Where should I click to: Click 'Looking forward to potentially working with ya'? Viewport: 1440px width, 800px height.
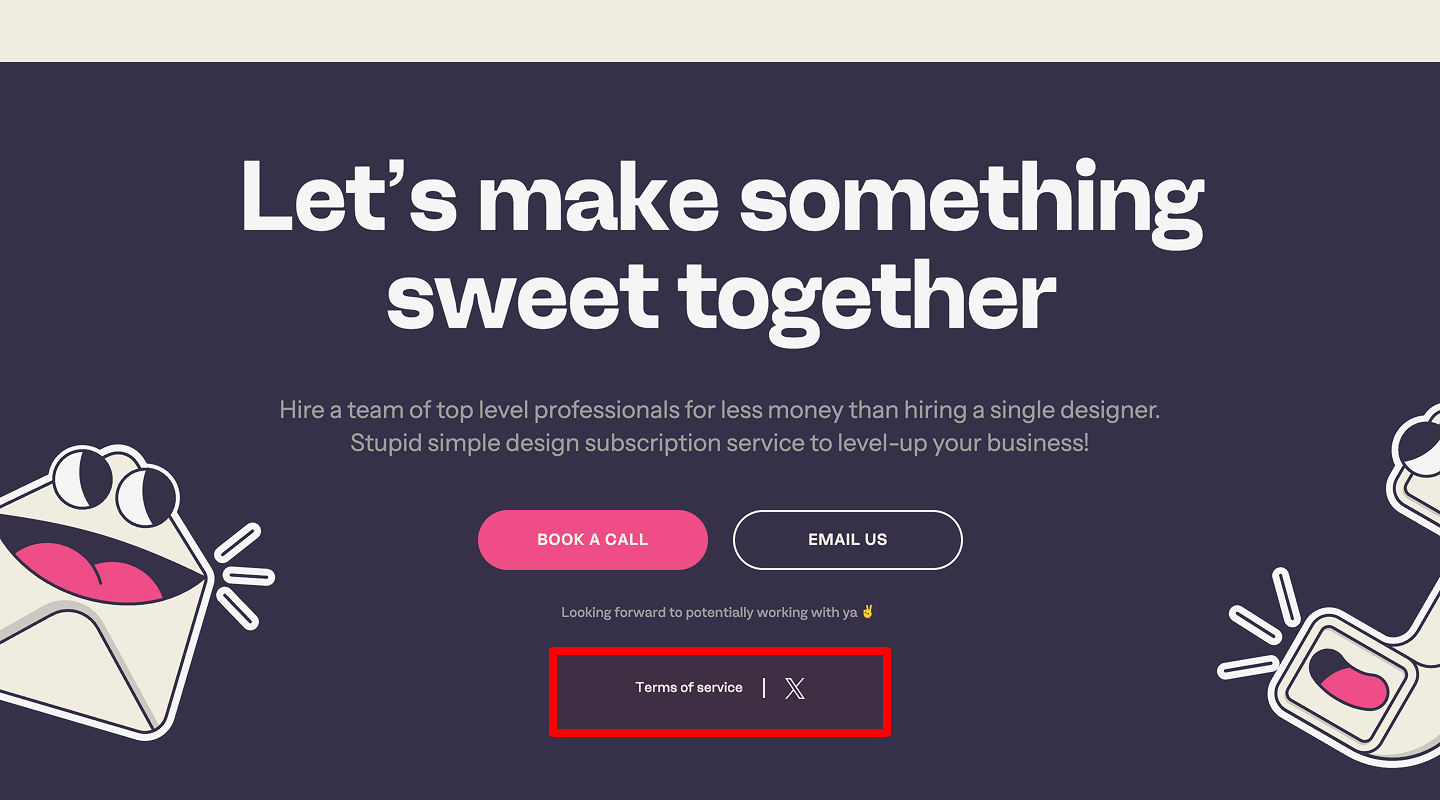coord(710,611)
